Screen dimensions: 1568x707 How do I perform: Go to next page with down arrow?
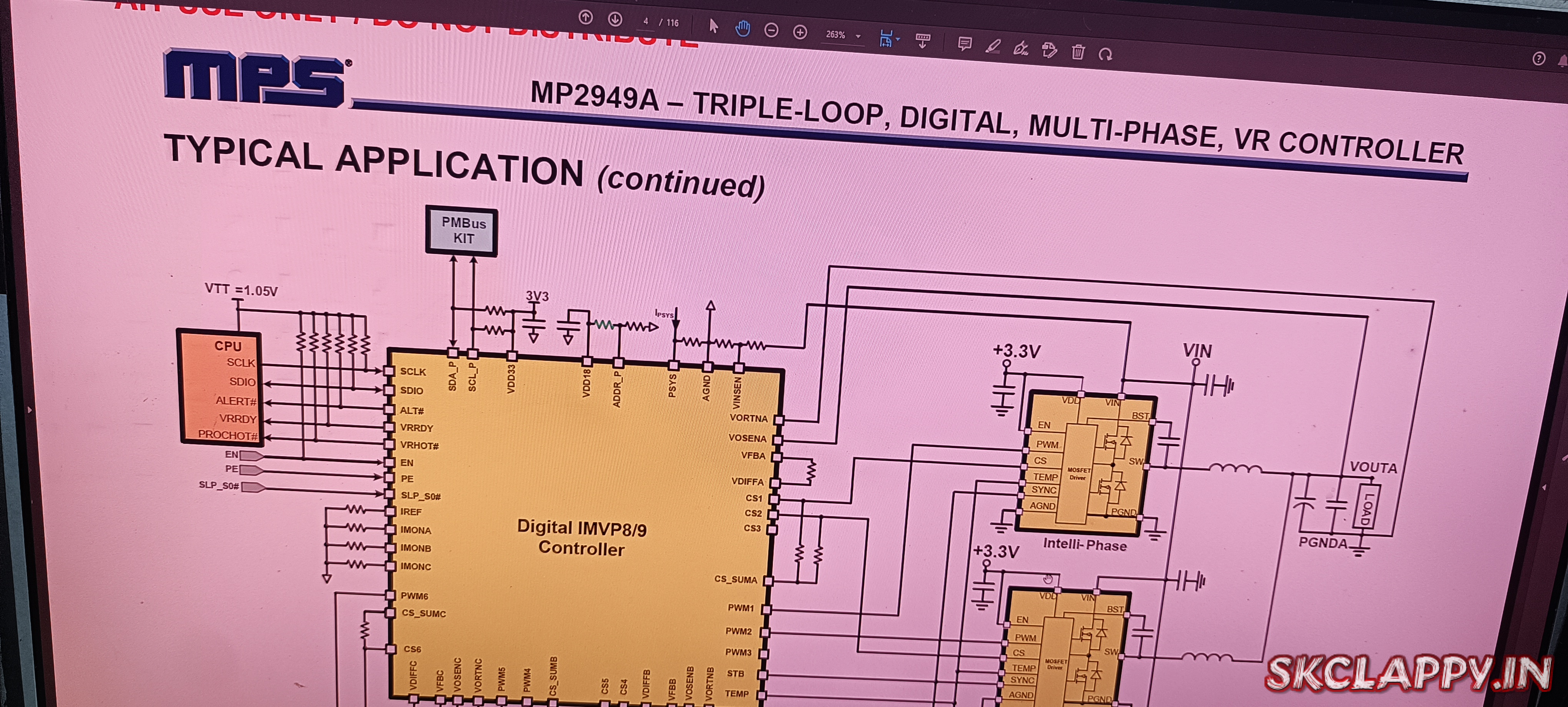click(x=615, y=20)
